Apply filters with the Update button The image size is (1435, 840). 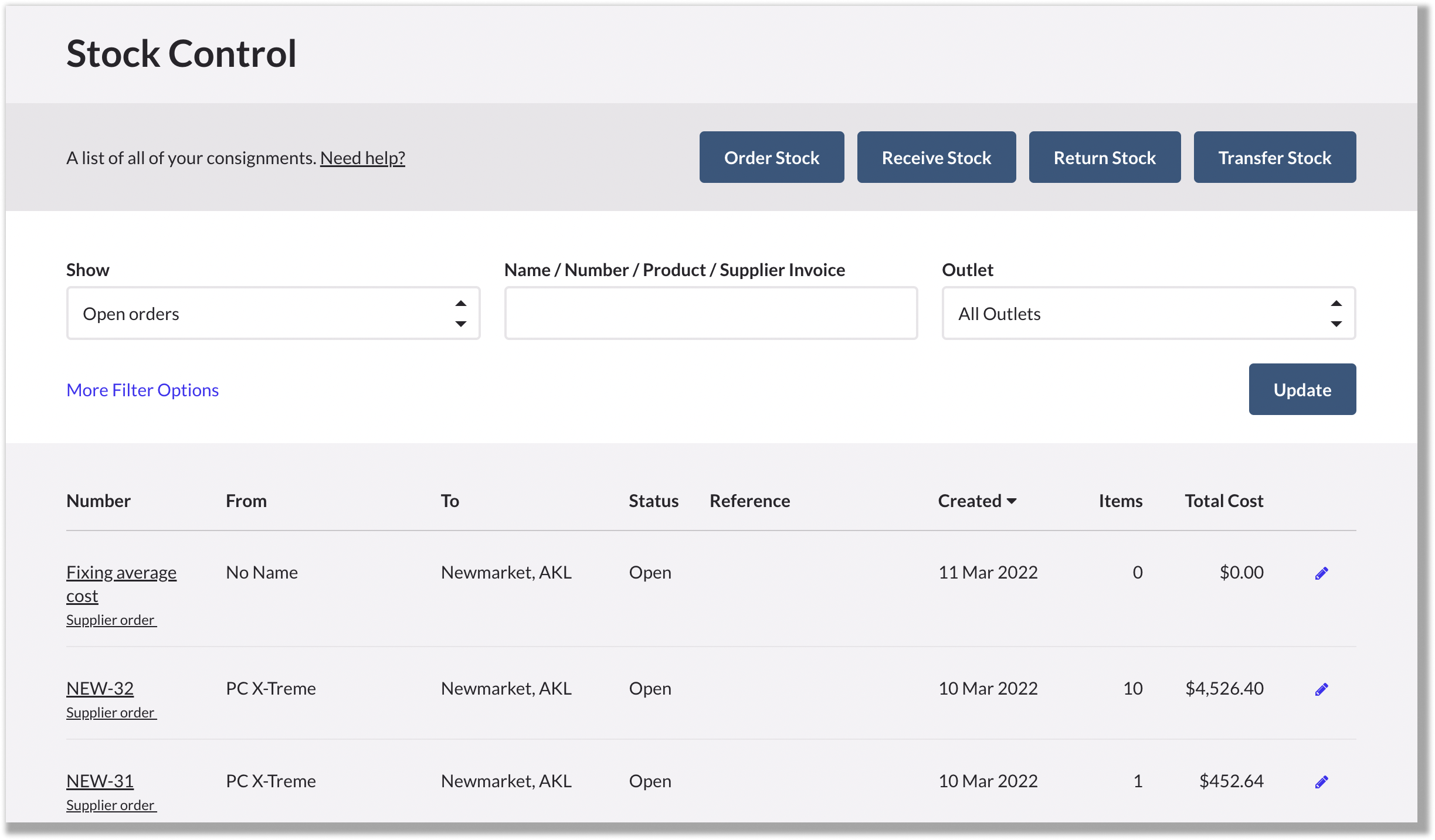[1302, 389]
